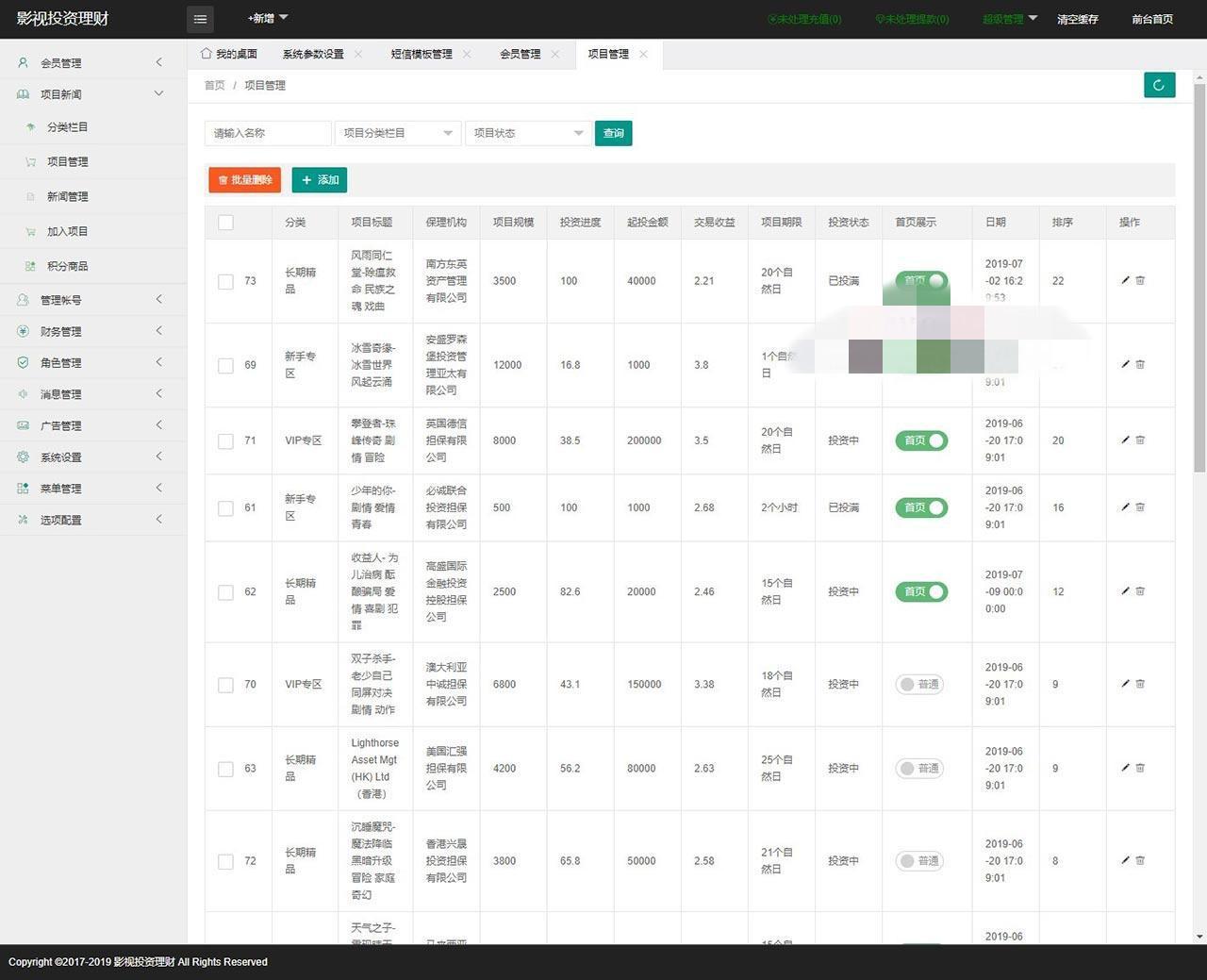
Task: Switch to the 系统参数设置 tab
Action: (x=313, y=55)
